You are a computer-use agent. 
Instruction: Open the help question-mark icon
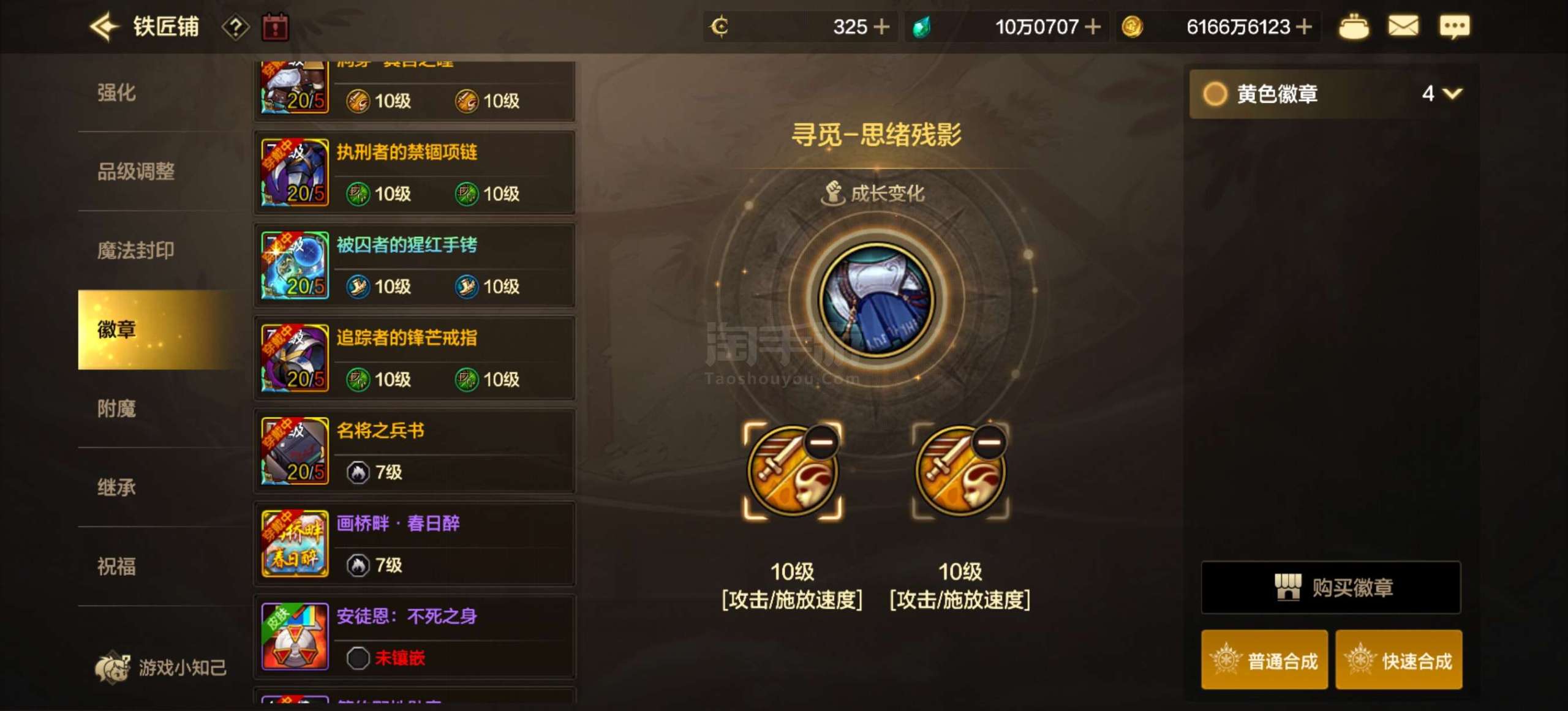coord(235,27)
